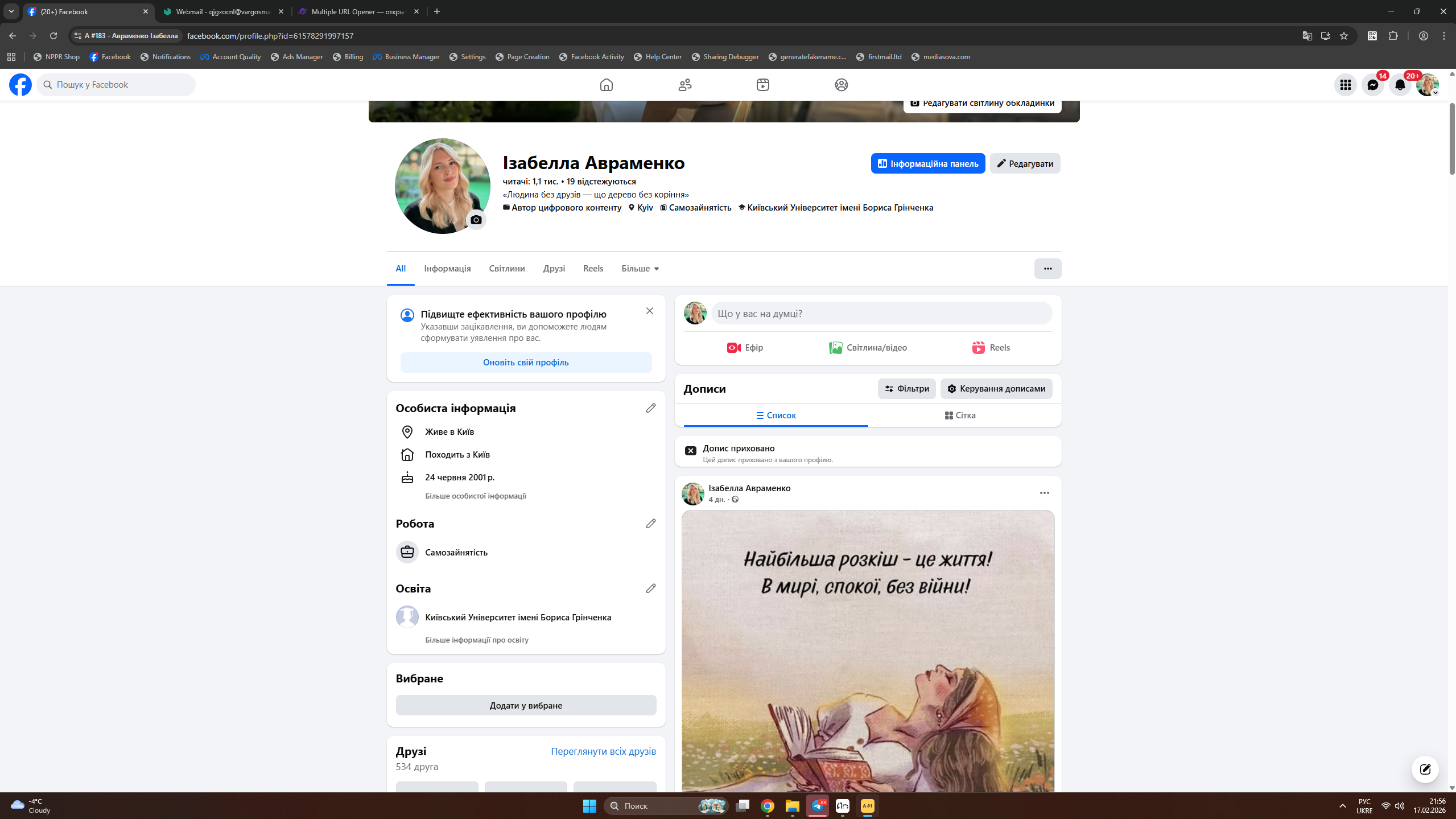Go to Facebook home feed icon
This screenshot has height=819, width=1456.
(606, 85)
